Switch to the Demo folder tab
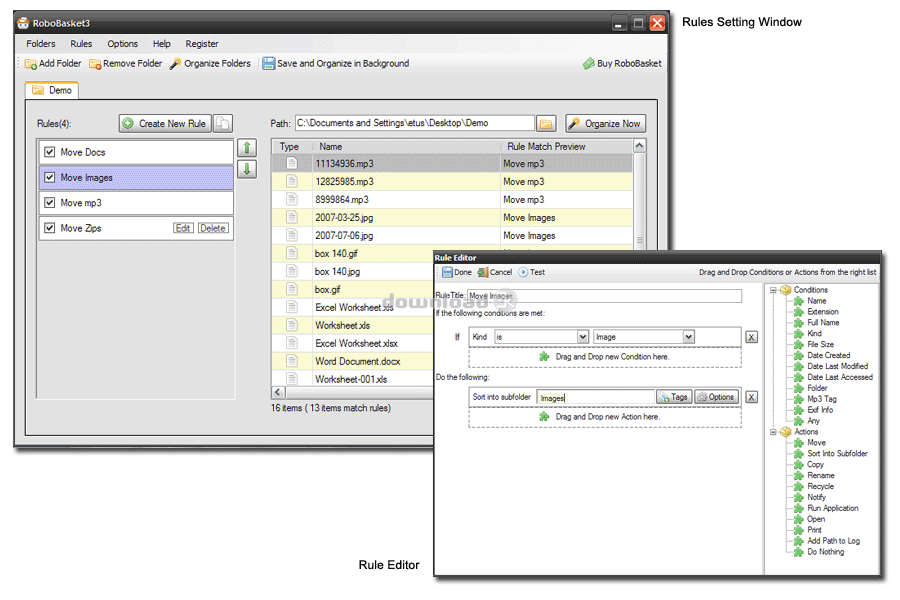This screenshot has height=600, width=900. click(52, 90)
